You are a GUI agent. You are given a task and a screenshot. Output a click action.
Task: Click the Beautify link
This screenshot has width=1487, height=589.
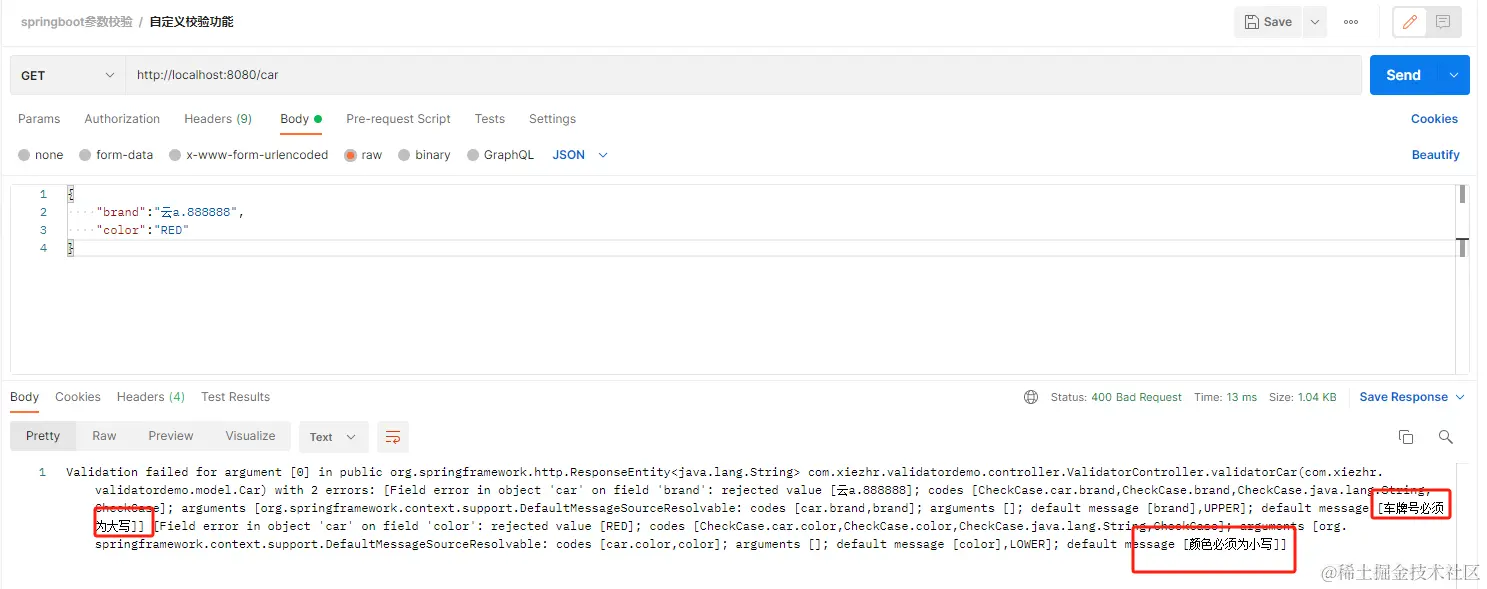(1436, 155)
